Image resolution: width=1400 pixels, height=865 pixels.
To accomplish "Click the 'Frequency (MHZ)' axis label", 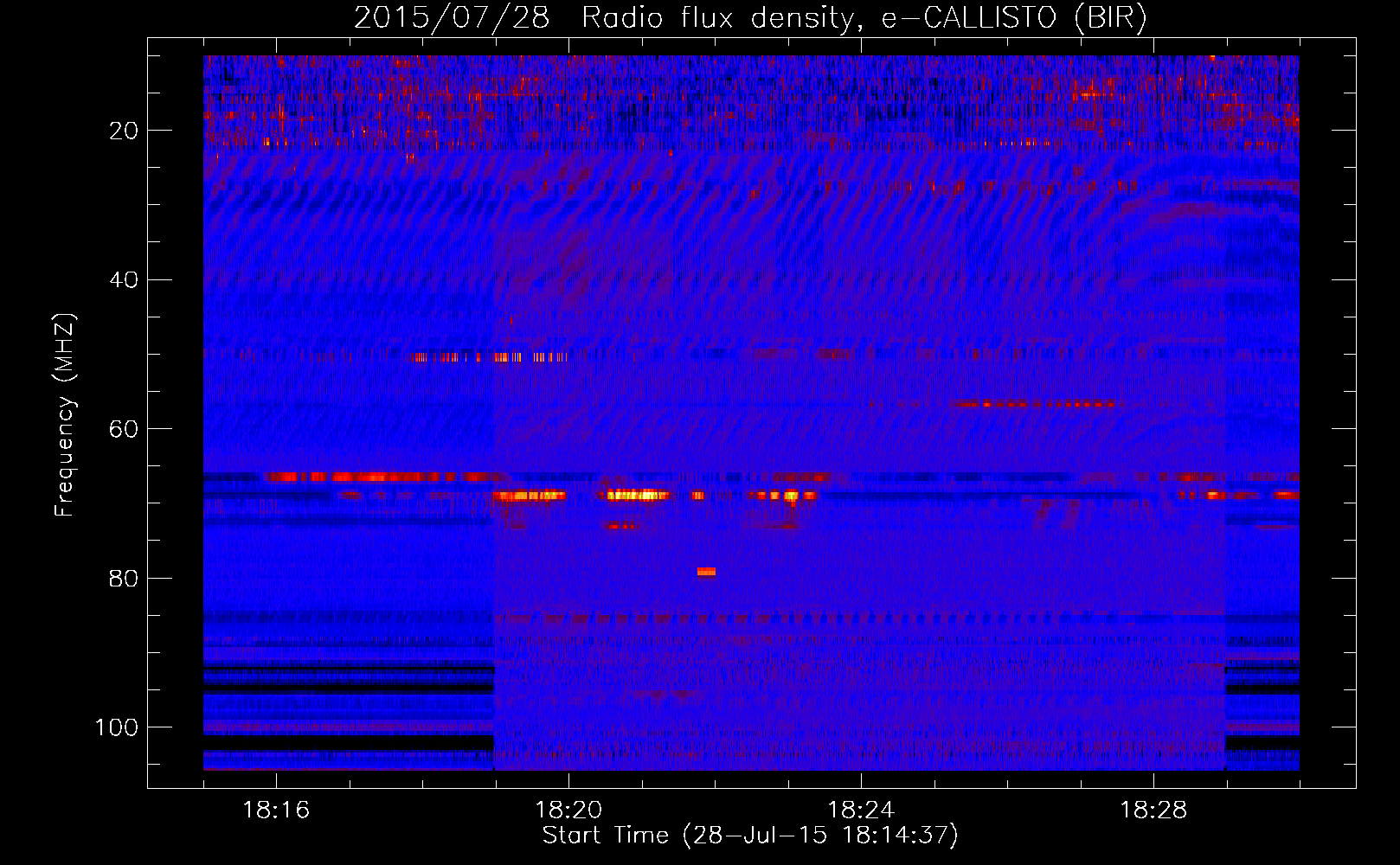I will (x=65, y=414).
